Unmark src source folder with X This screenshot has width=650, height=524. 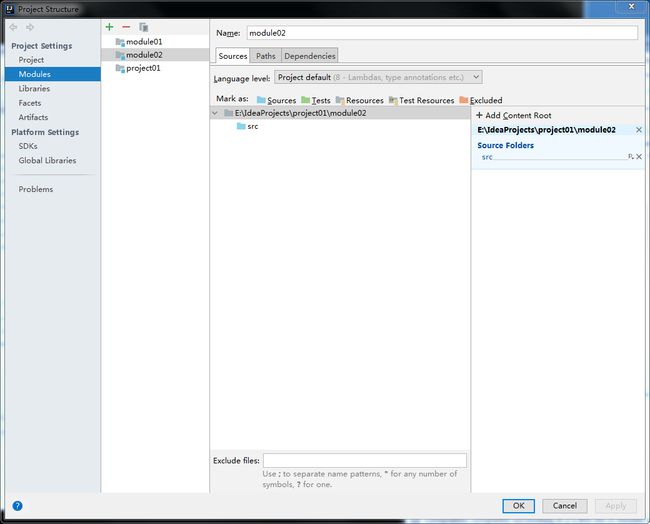click(639, 157)
